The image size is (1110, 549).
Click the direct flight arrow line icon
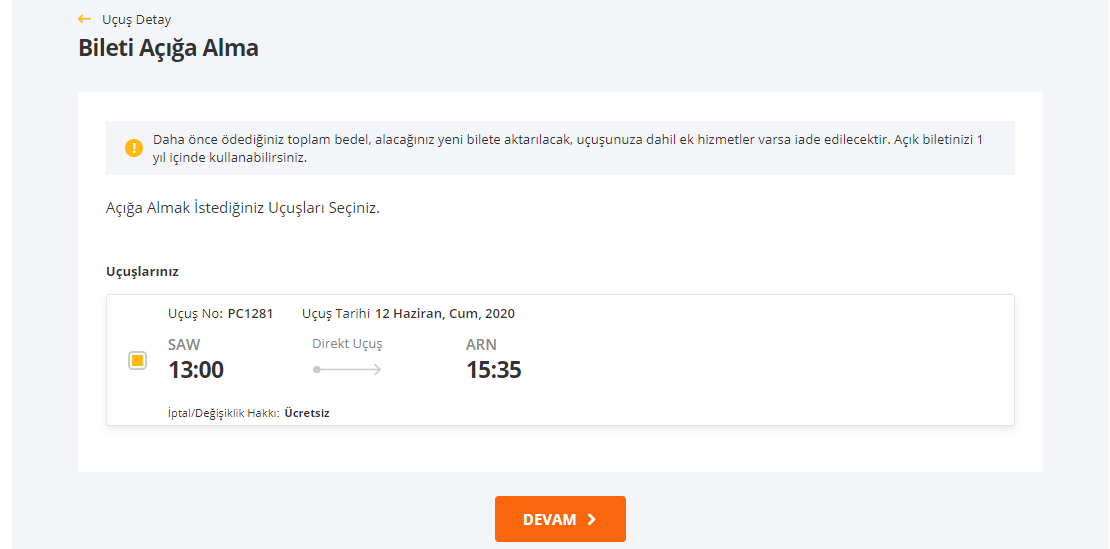coord(347,369)
